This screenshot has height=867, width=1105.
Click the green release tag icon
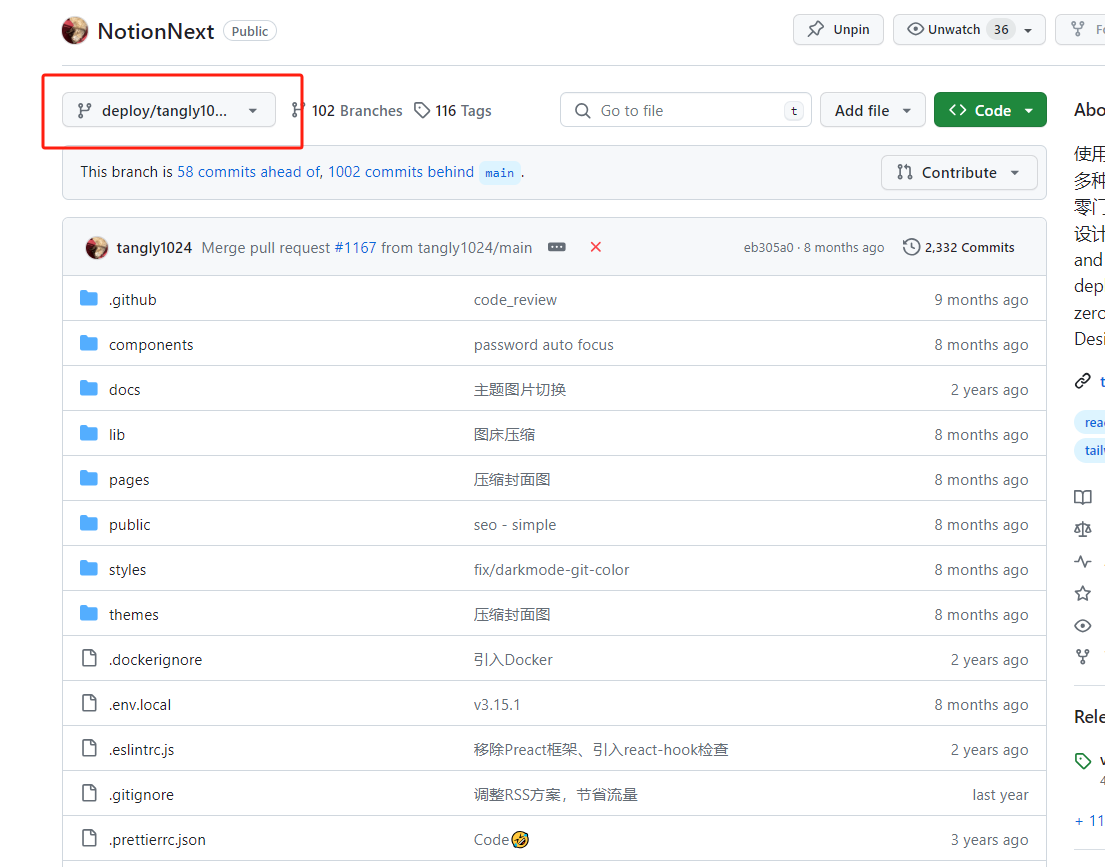click(x=1083, y=761)
